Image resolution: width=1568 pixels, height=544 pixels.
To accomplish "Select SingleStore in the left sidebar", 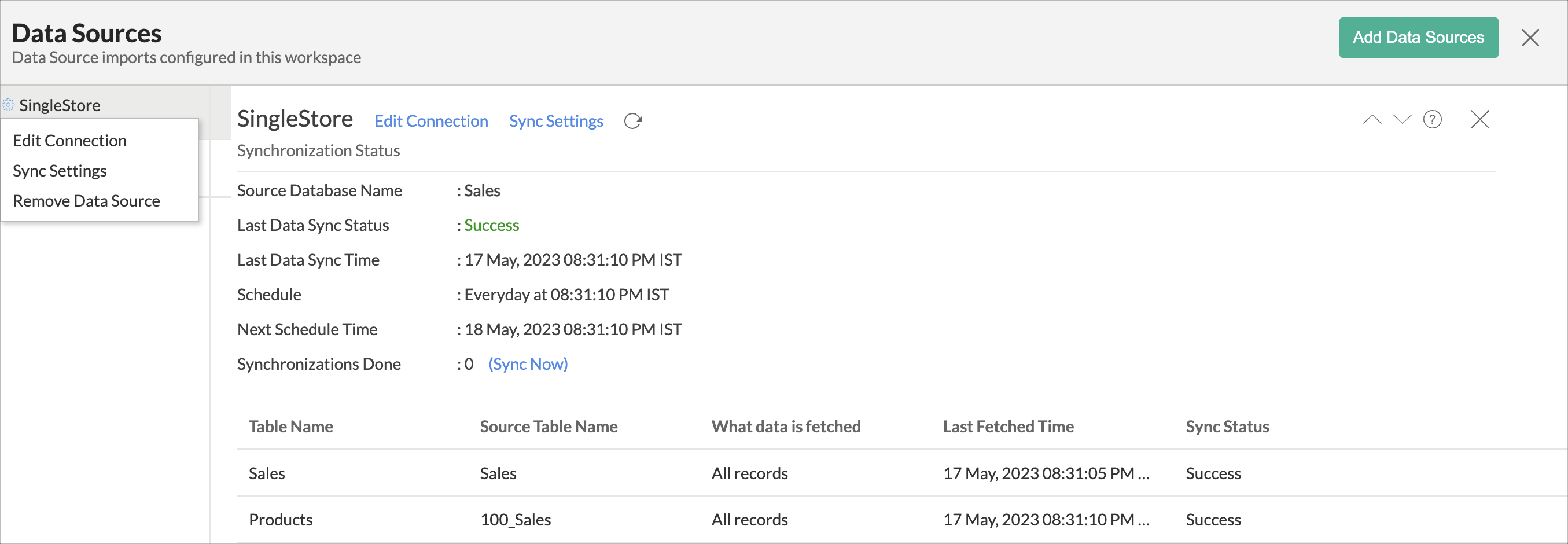I will point(60,105).
